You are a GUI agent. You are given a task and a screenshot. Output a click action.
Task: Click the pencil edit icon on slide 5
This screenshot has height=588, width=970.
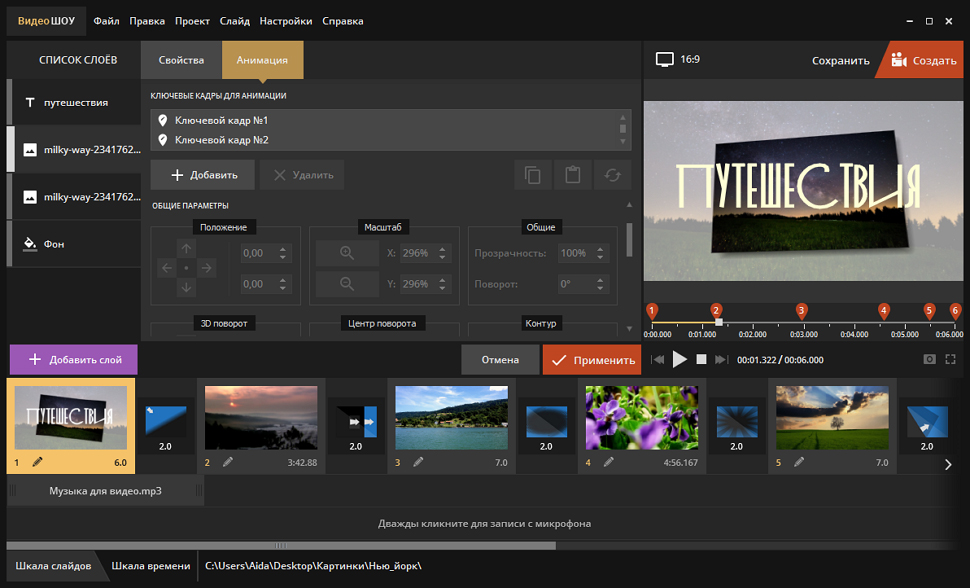click(x=799, y=462)
